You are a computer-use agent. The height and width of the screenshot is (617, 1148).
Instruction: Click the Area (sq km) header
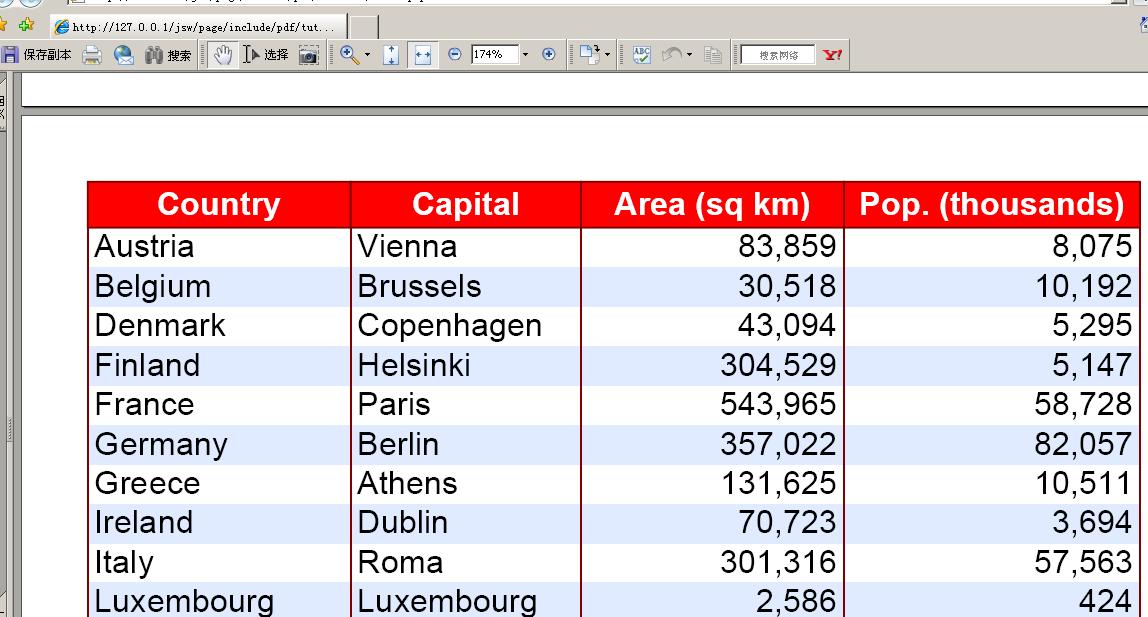(x=712, y=204)
